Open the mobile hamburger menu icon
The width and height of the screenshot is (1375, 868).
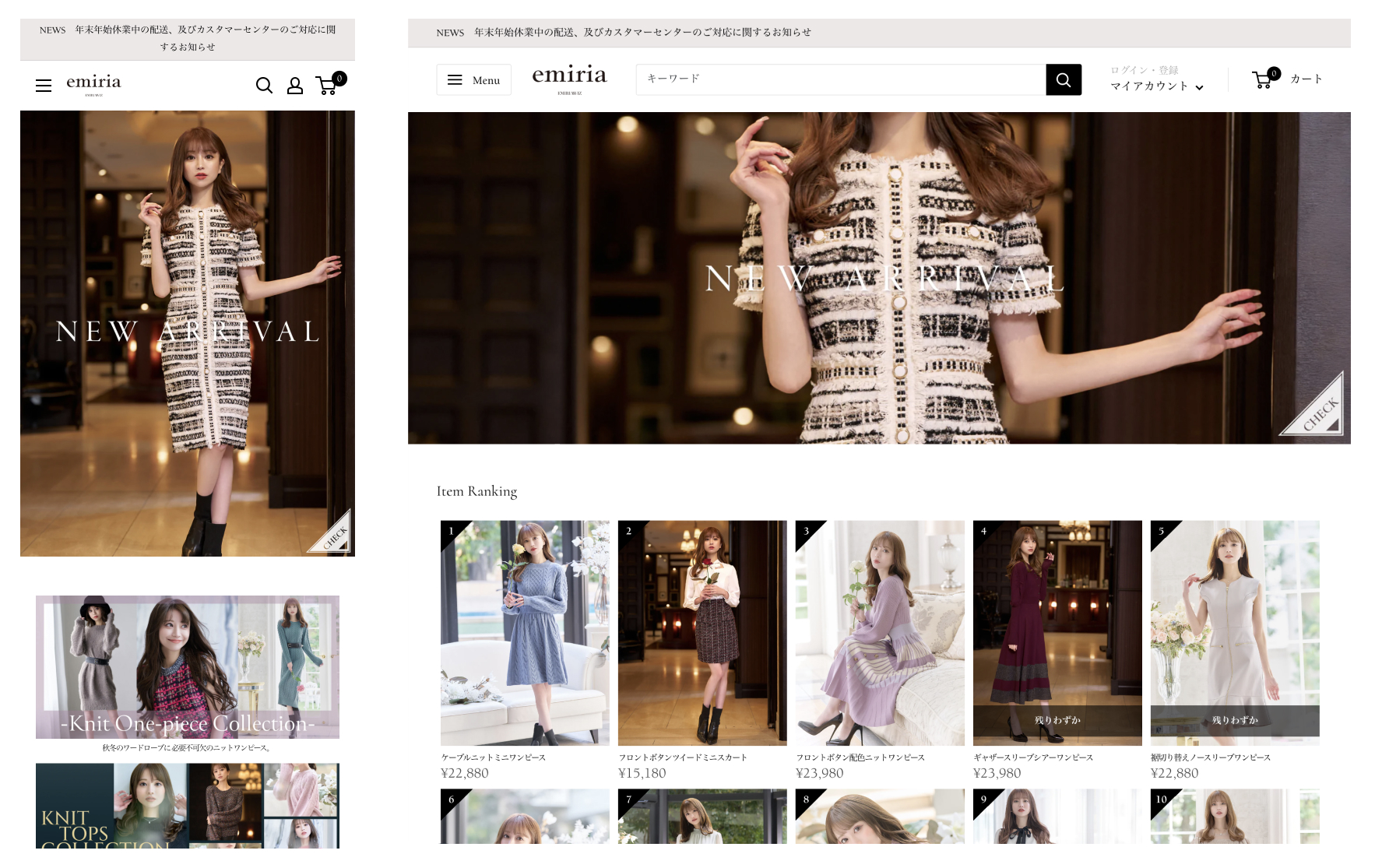point(44,86)
